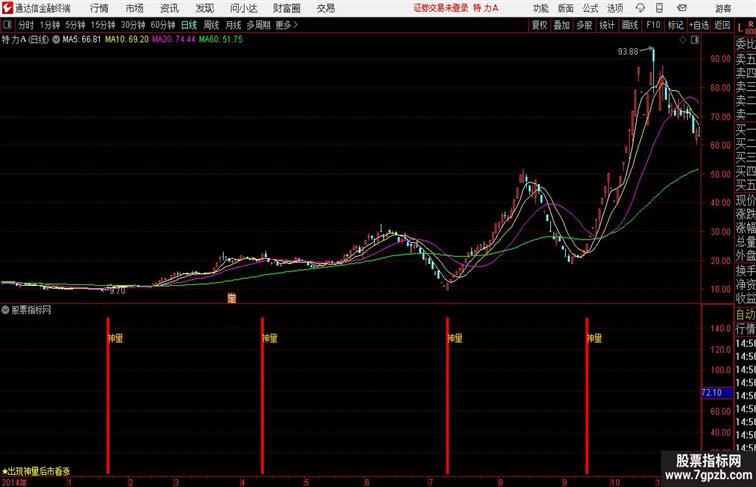Click the MA5: 66.81 indicator value
756x487 pixels.
[x=82, y=40]
